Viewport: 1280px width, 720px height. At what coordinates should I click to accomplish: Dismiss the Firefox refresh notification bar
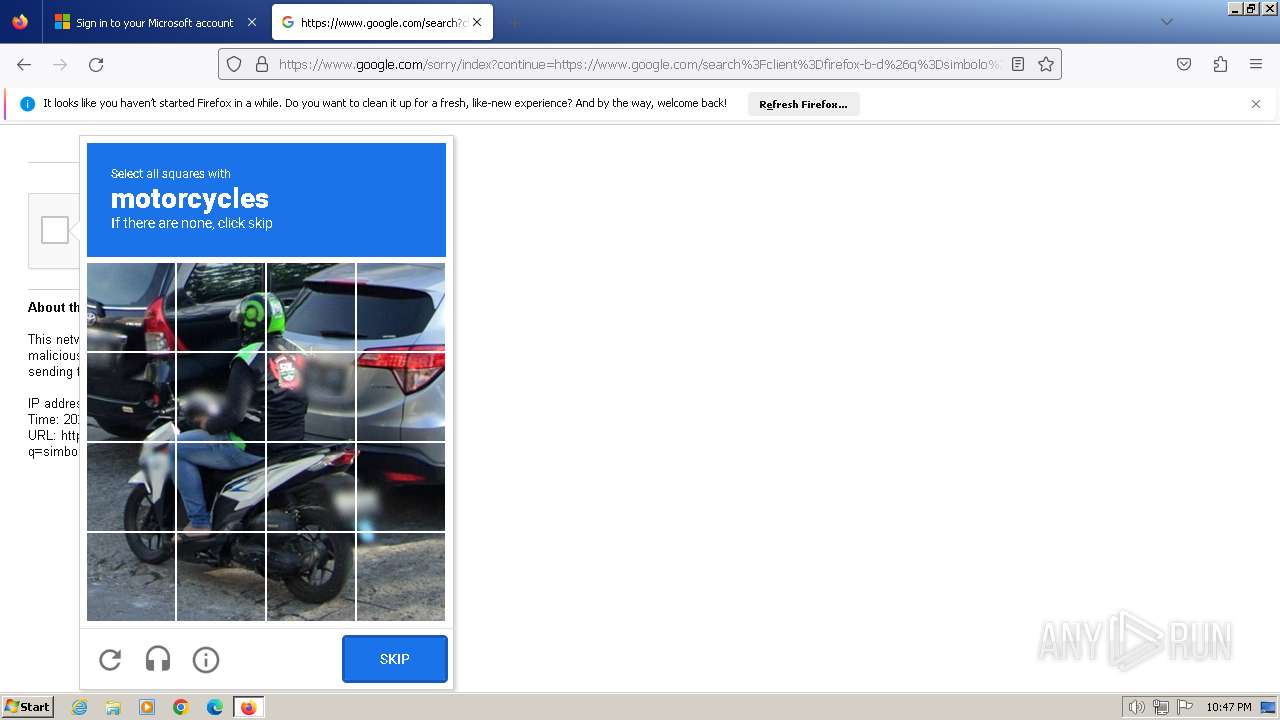(x=1256, y=104)
